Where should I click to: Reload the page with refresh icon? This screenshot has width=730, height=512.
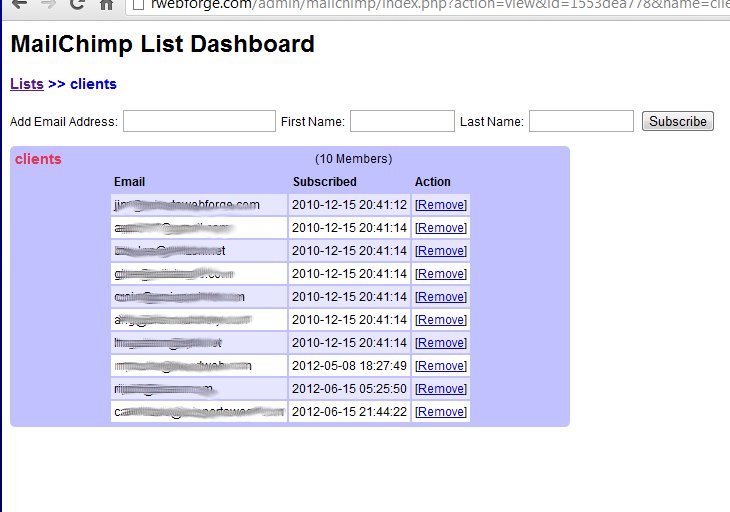coord(77,4)
